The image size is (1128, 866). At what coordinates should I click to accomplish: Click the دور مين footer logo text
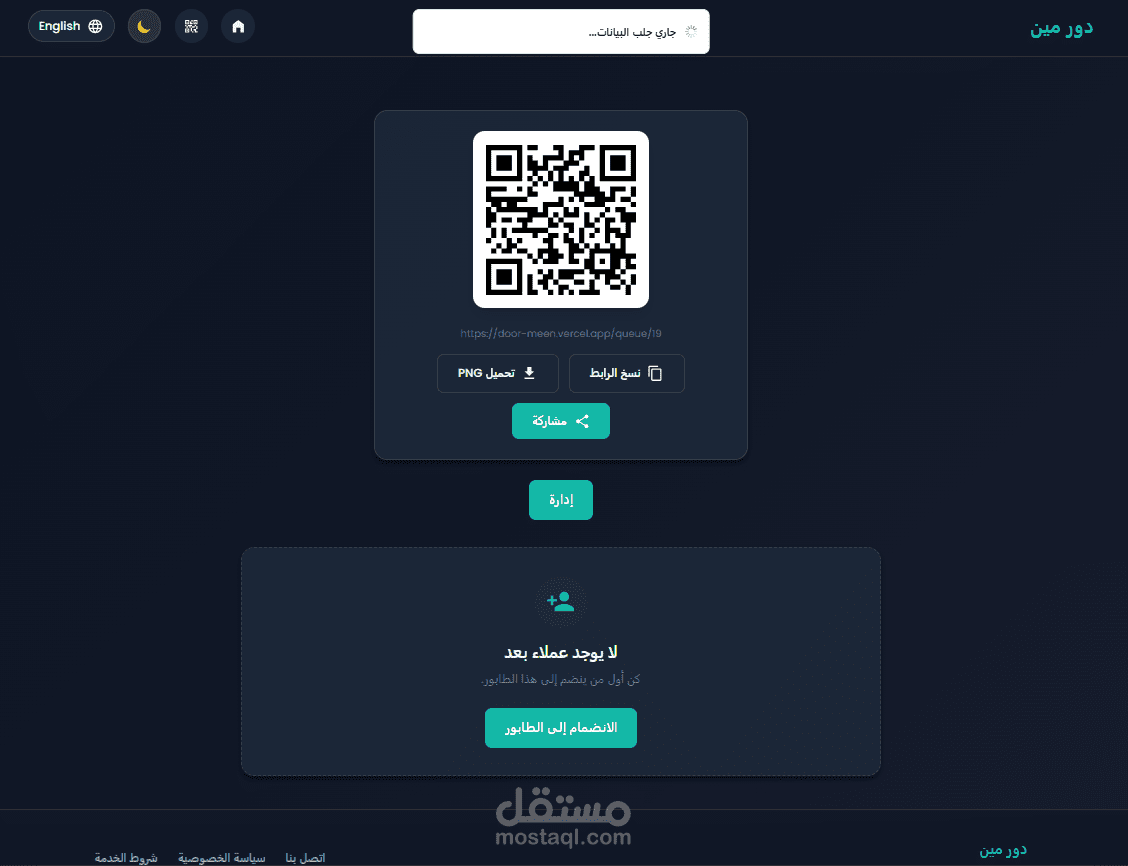click(x=1003, y=850)
